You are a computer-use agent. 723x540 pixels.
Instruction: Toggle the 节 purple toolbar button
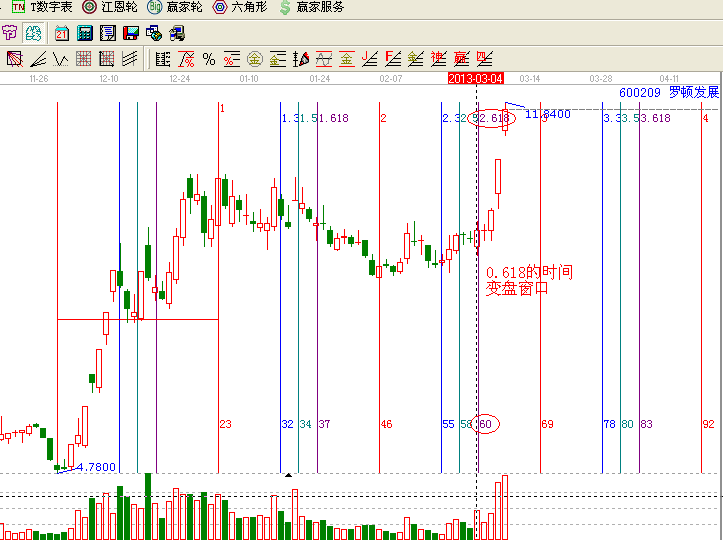pyautogui.click(x=10, y=34)
